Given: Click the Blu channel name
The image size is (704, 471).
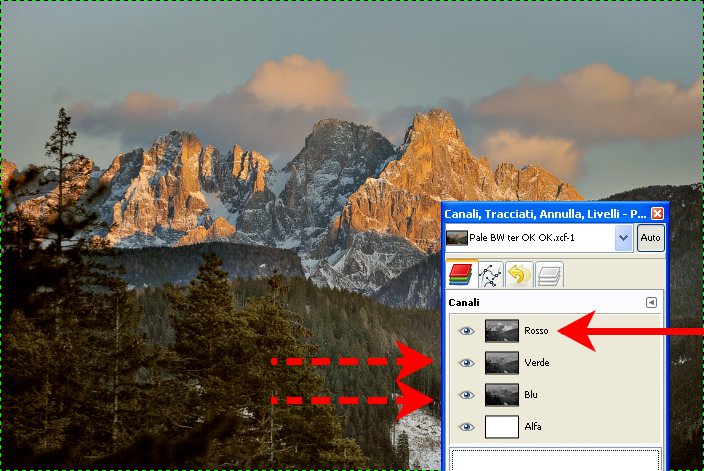Looking at the screenshot, I should (x=531, y=394).
